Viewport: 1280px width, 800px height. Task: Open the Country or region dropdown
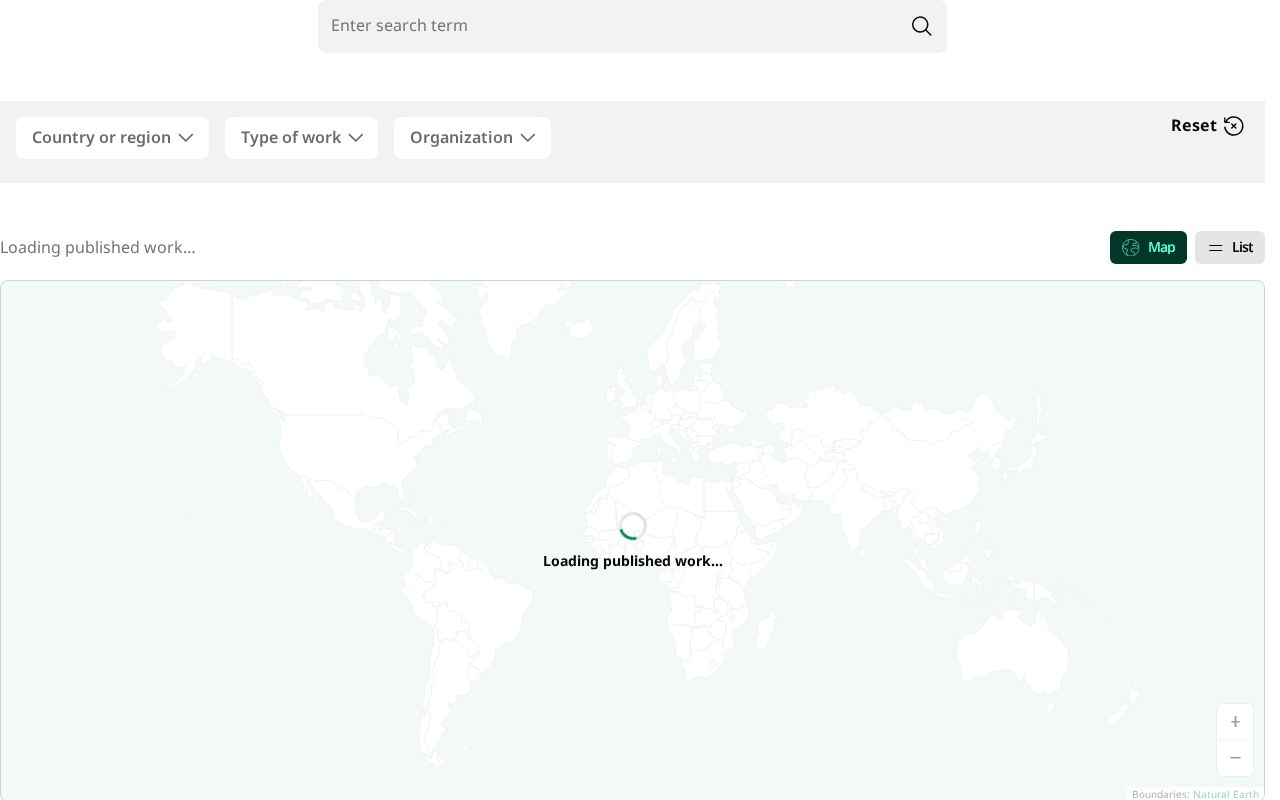pyautogui.click(x=112, y=138)
